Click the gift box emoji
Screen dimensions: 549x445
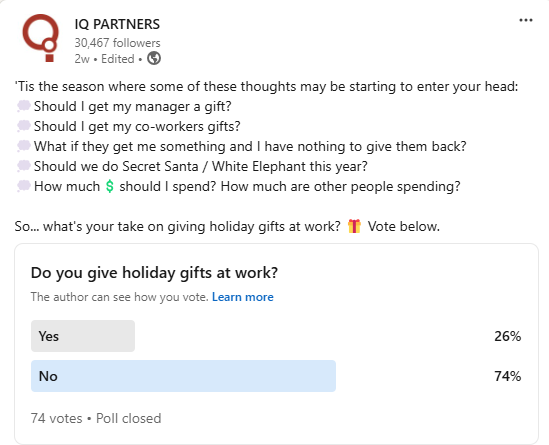pos(354,226)
